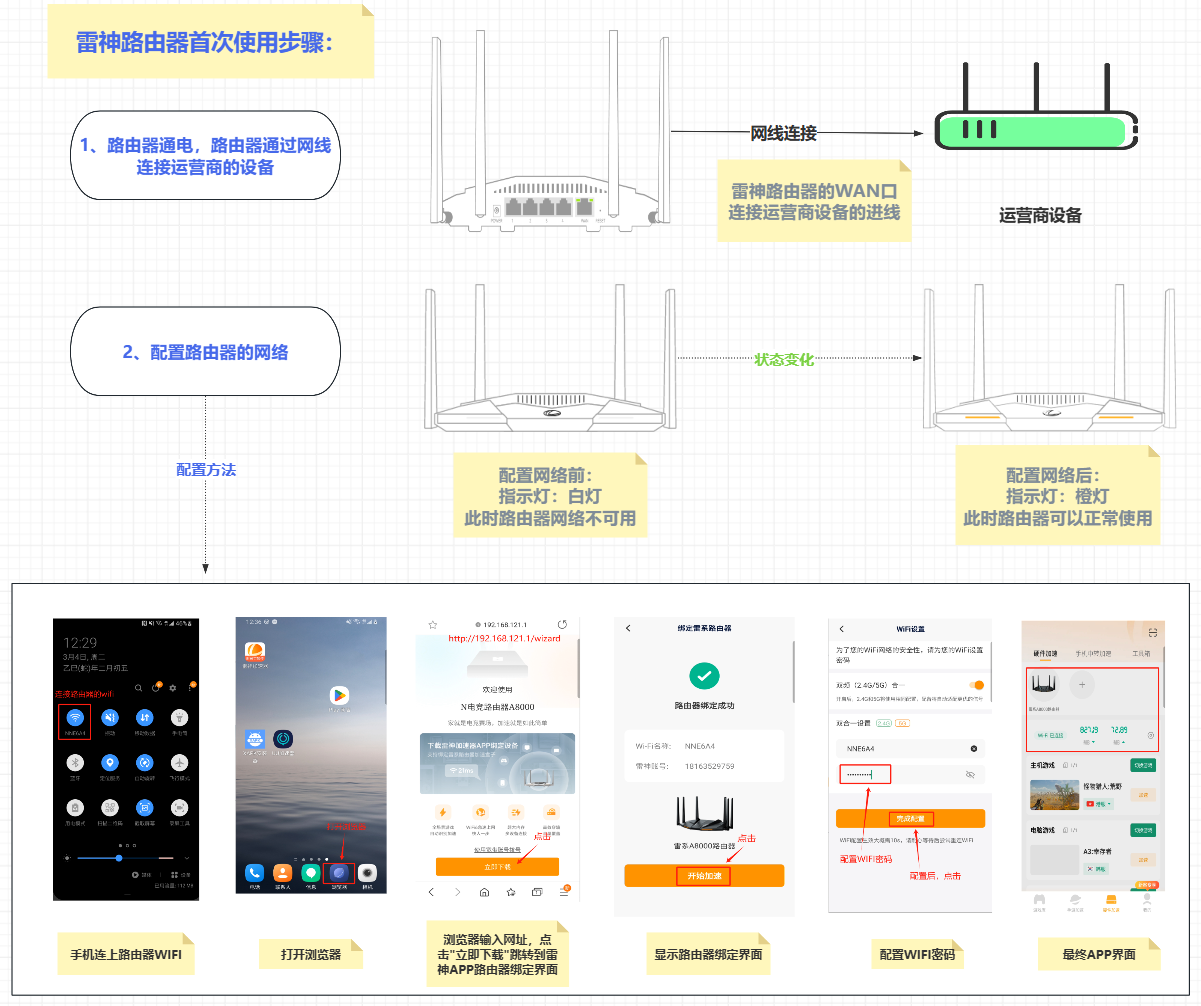Open the settings gear in notification panel
The image size is (1201, 1006).
172,688
